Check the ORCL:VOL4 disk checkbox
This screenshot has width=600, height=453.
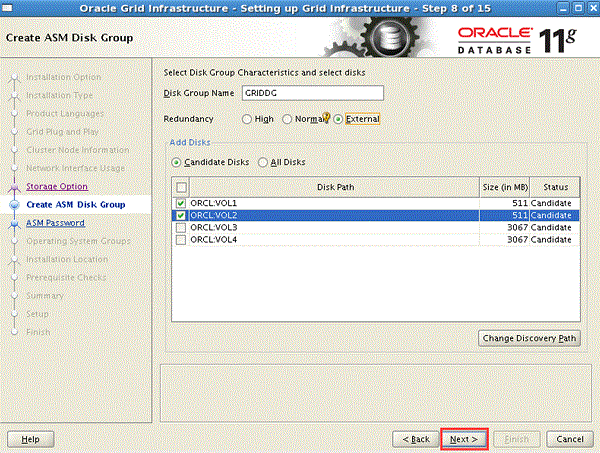(x=181, y=240)
